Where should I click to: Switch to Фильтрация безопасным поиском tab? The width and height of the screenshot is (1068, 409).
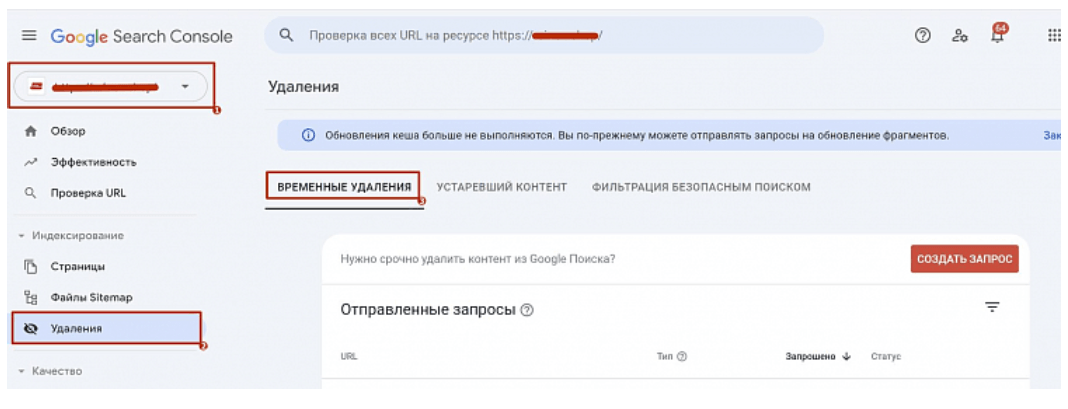click(701, 187)
